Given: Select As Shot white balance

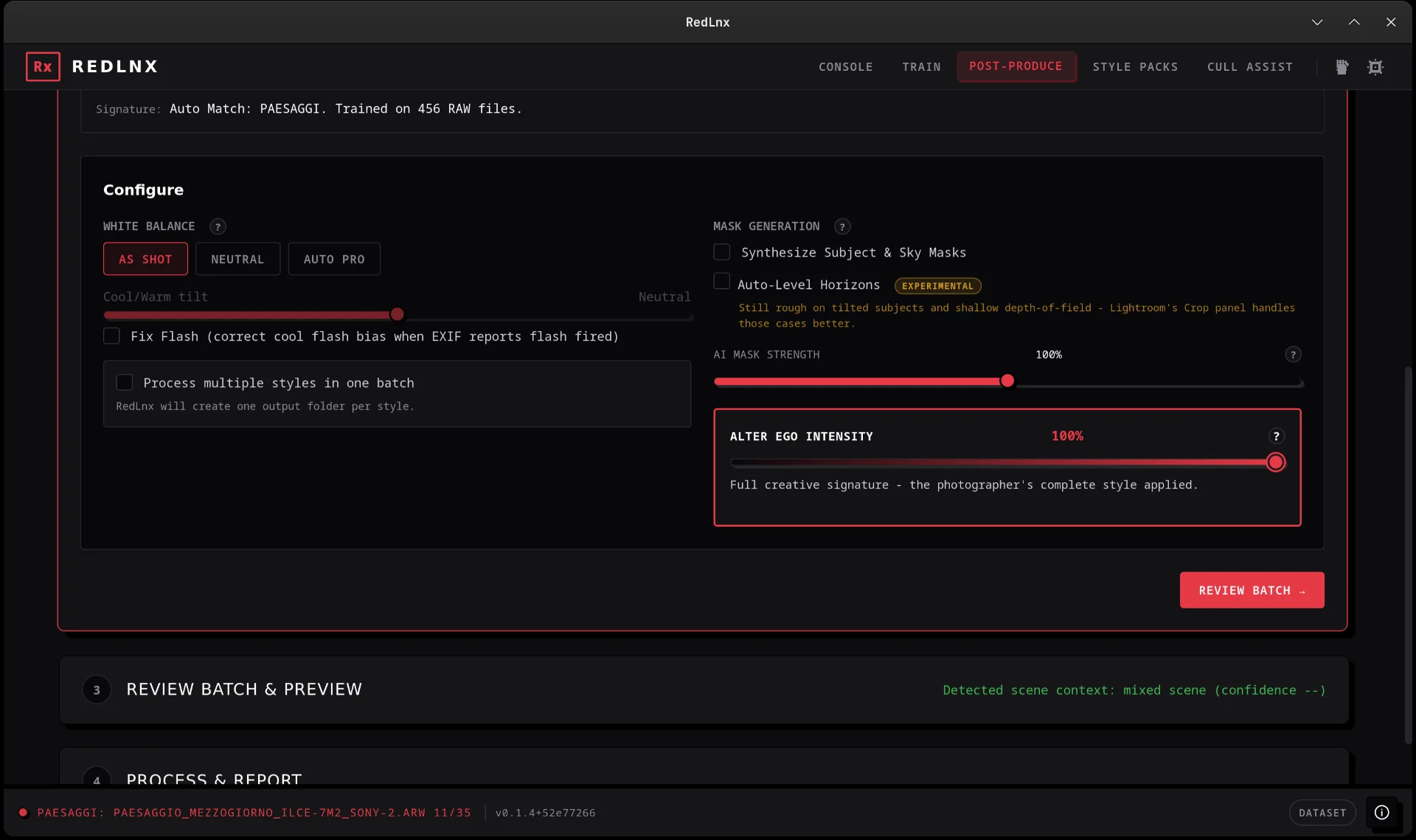Looking at the screenshot, I should pos(145,259).
